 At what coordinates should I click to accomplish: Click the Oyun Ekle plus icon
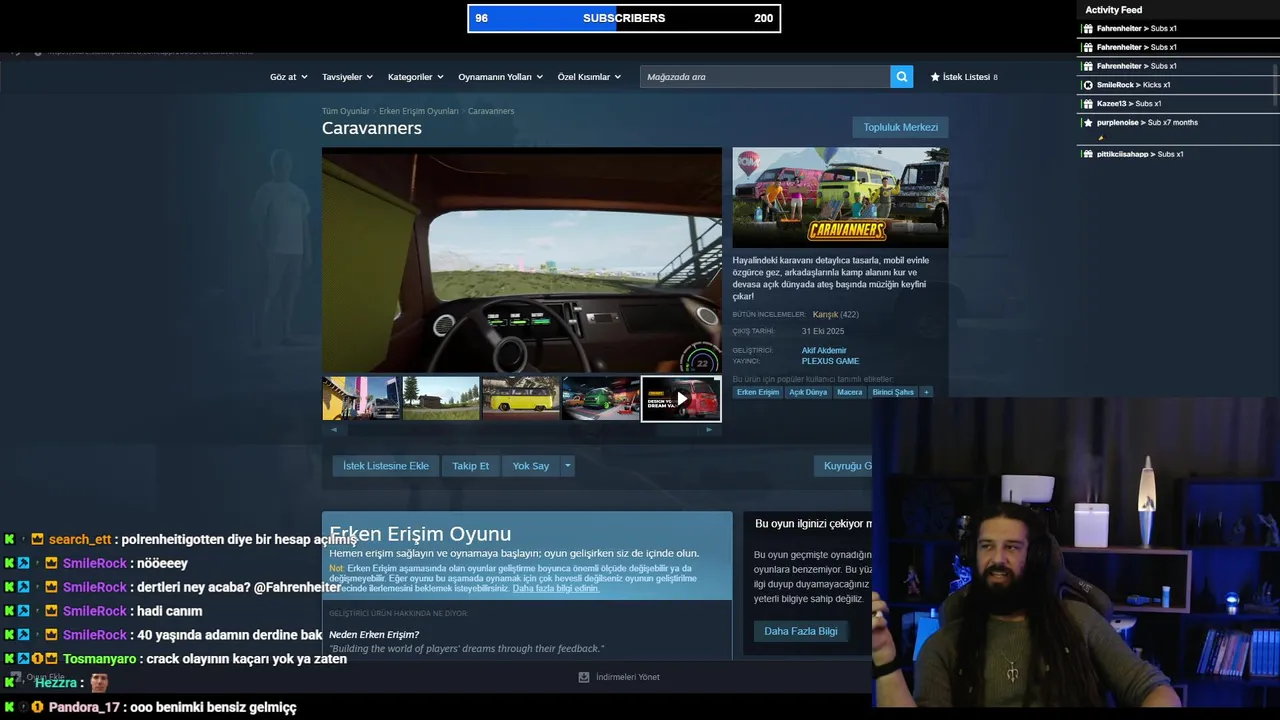pyautogui.click(x=15, y=677)
